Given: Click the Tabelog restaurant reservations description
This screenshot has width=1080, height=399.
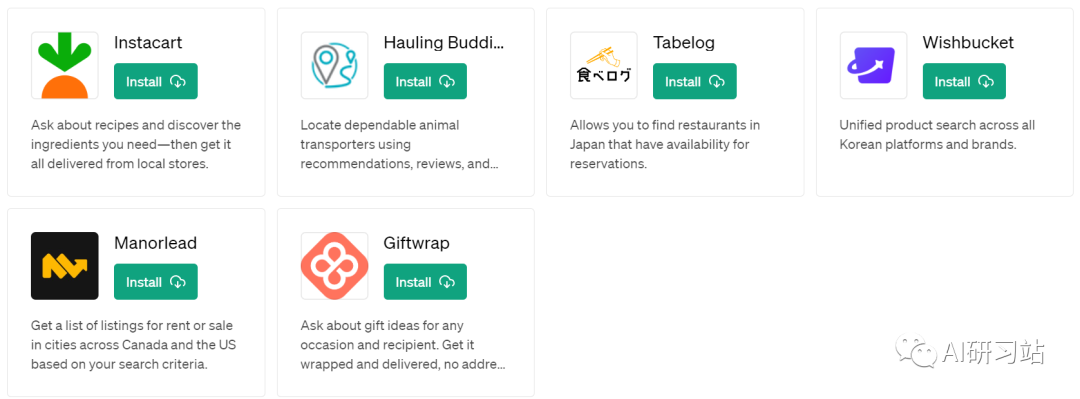Looking at the screenshot, I should click(665, 145).
